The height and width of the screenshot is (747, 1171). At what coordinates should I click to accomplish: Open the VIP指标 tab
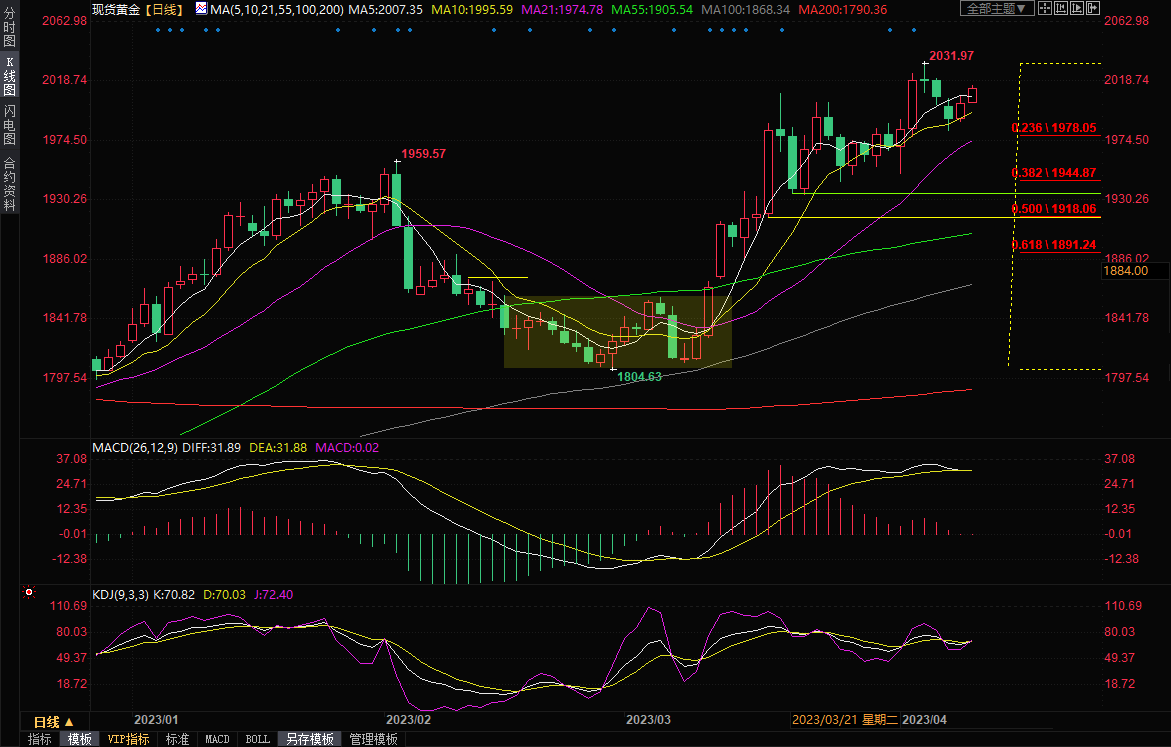click(128, 739)
